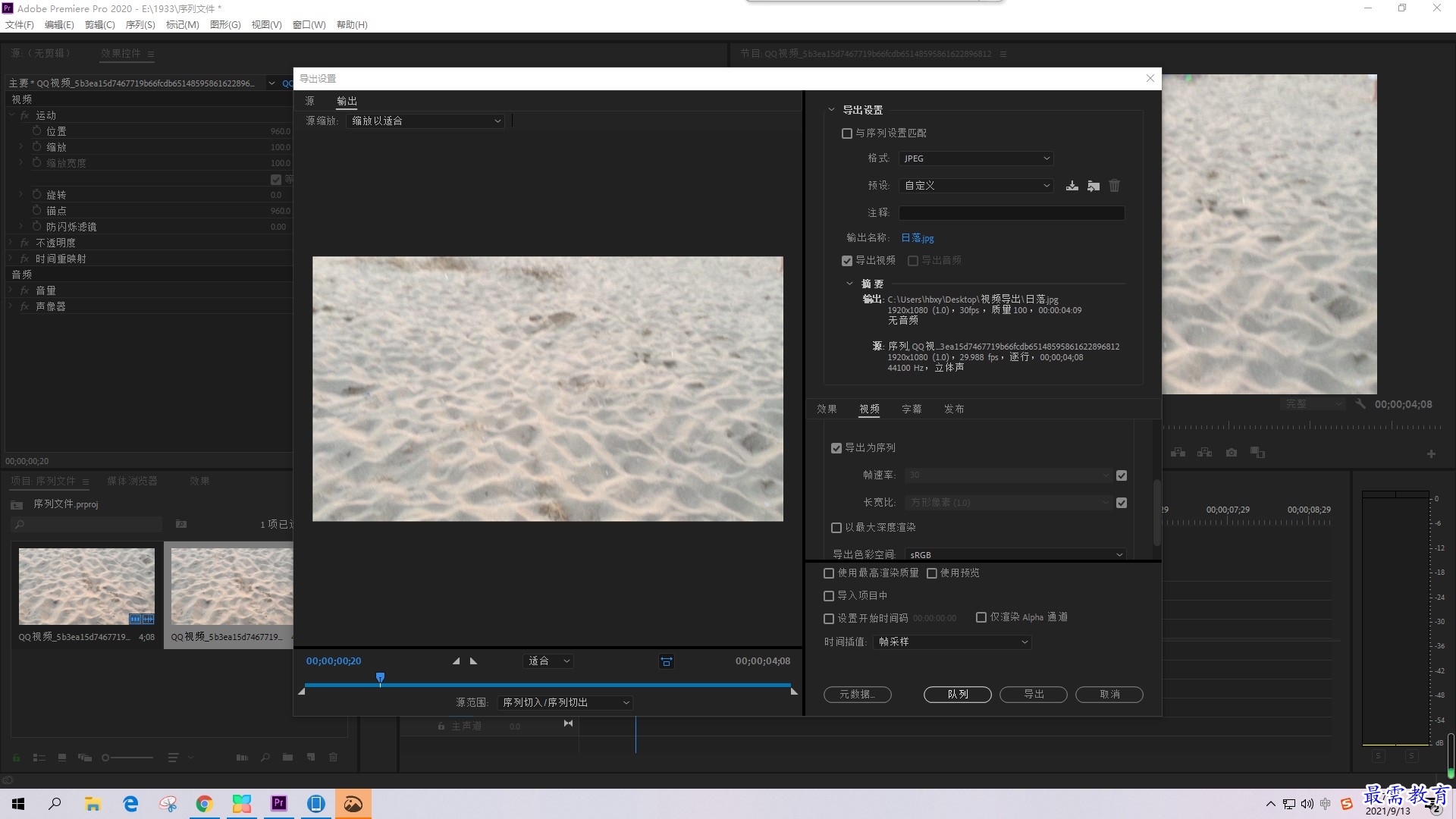Open the File menu

[x=19, y=25]
